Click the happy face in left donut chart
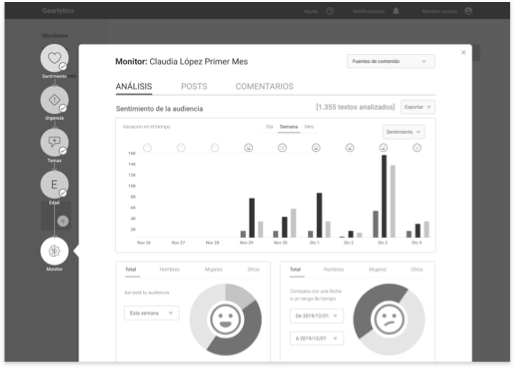 (x=226, y=319)
